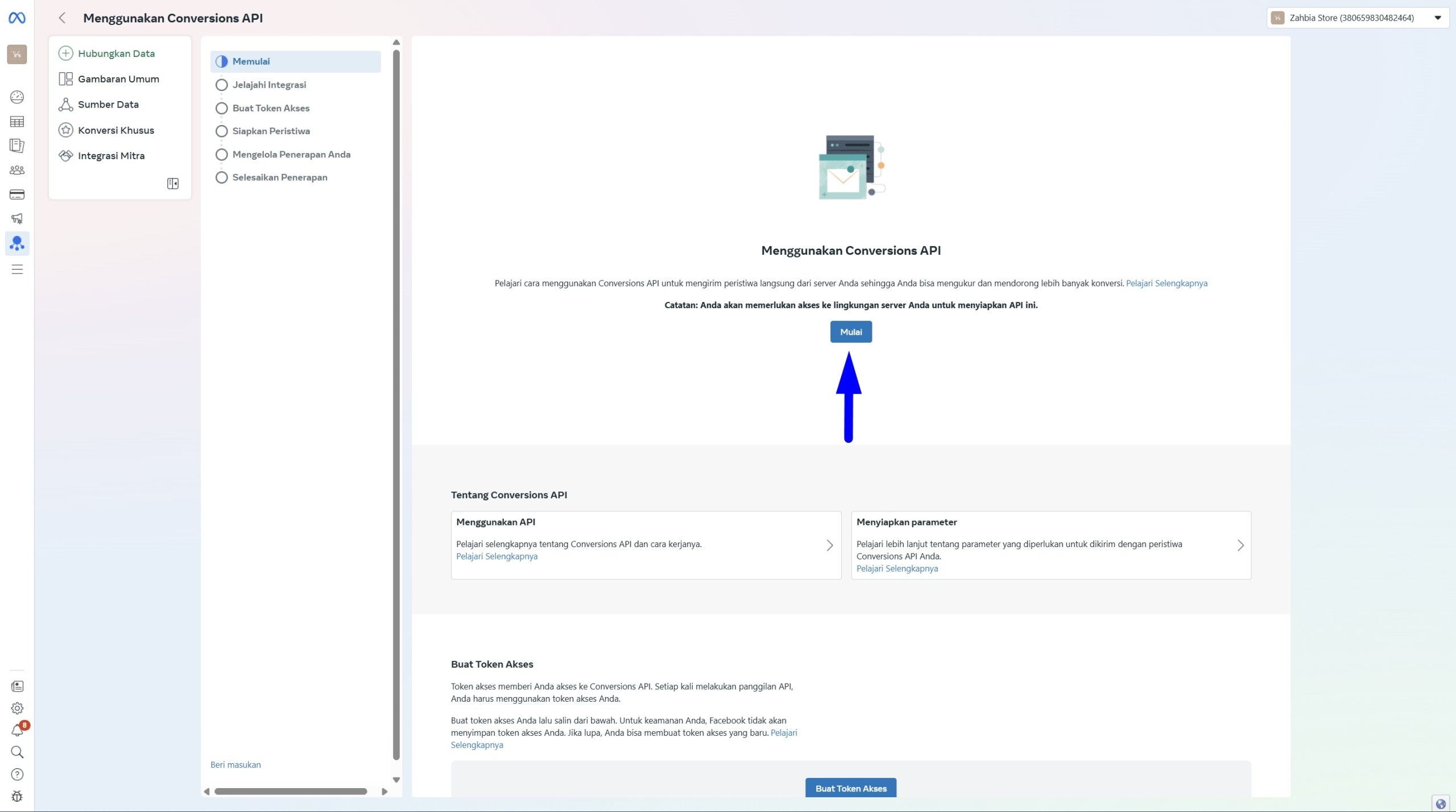Expand the Menggunakan API card chevron
The height and width of the screenshot is (812, 1456).
pos(830,545)
